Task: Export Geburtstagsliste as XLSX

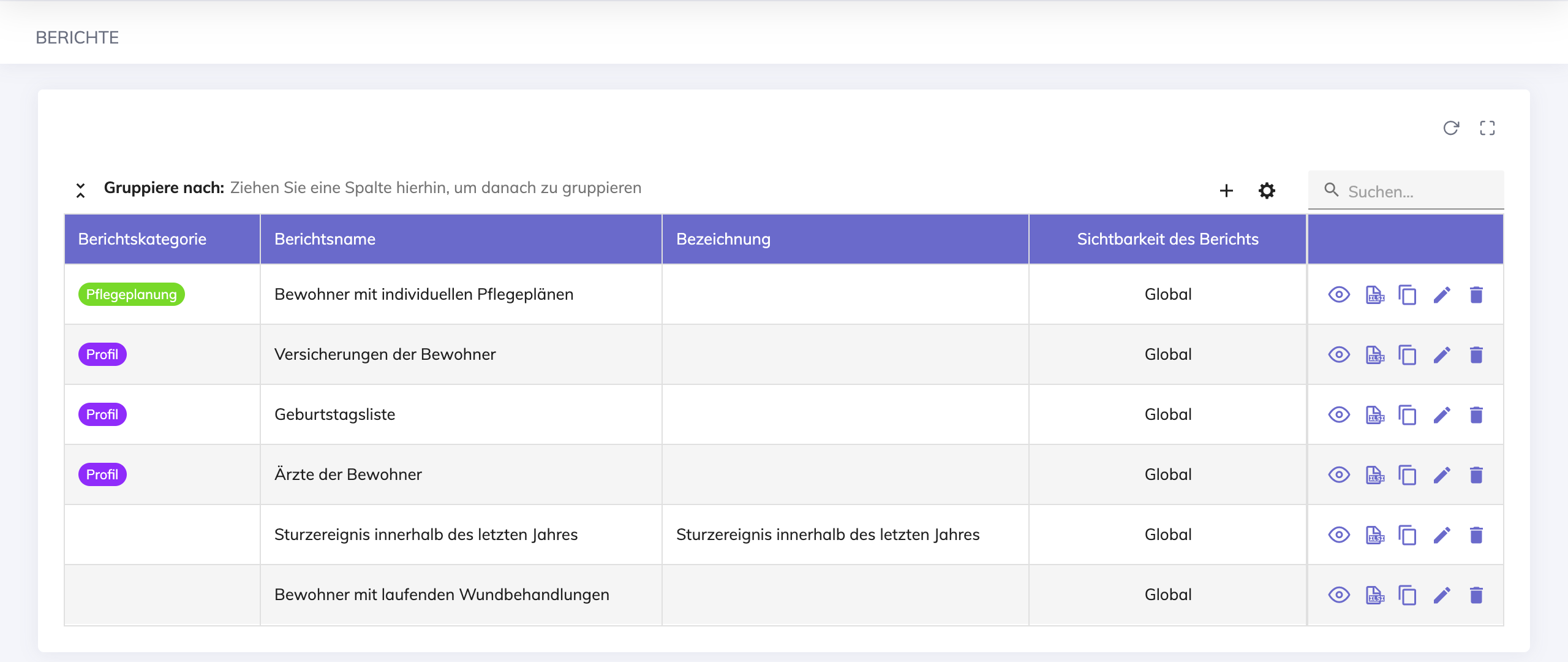Action: coord(1374,415)
